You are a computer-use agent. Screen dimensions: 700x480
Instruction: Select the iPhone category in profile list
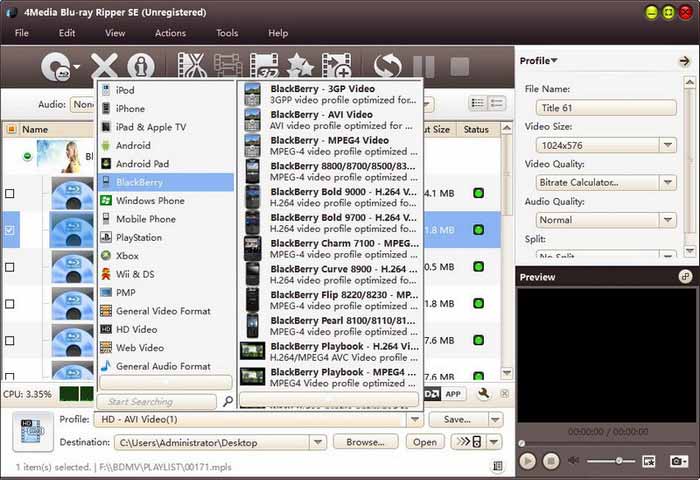tap(166, 109)
